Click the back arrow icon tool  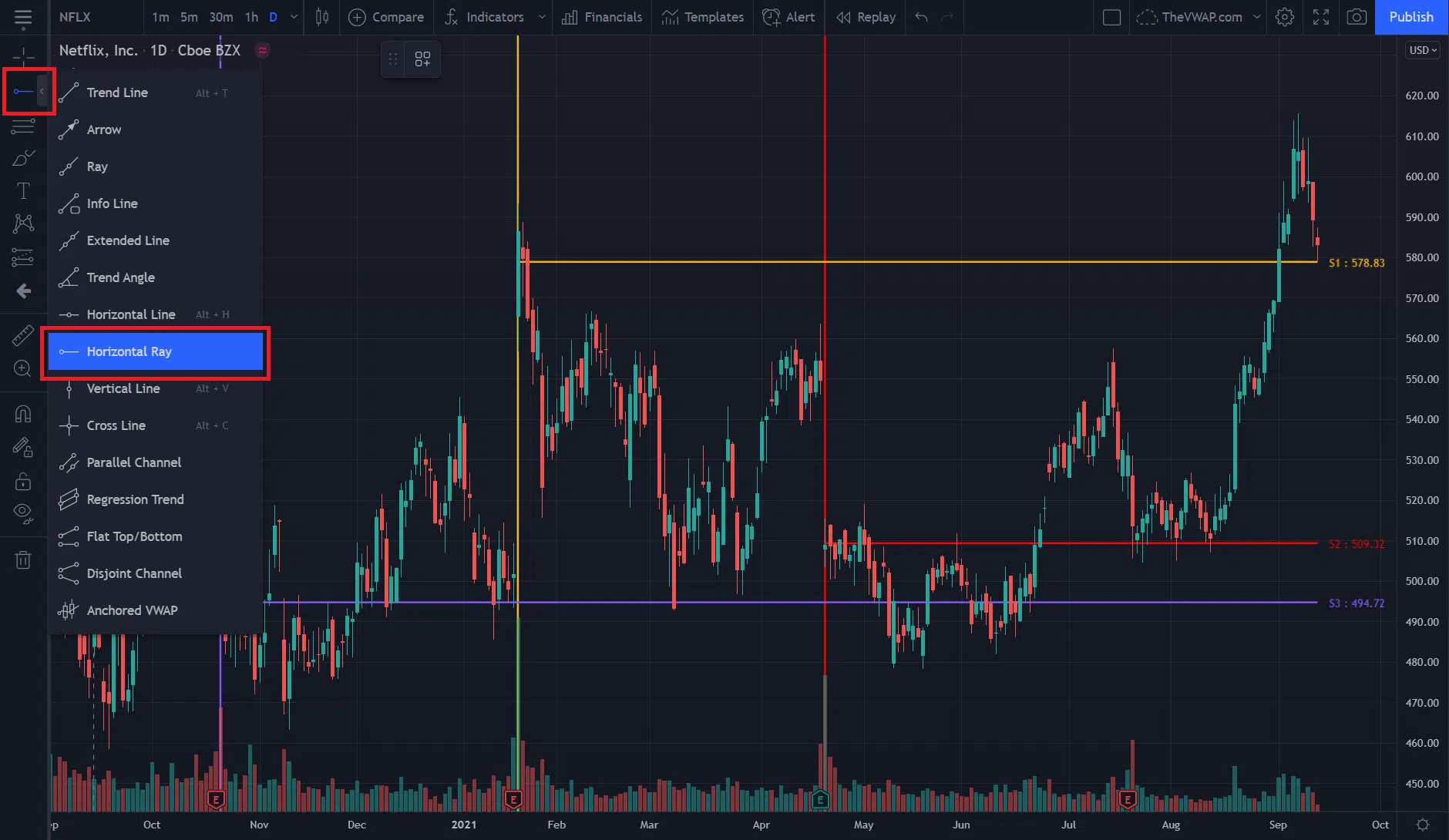(x=23, y=291)
